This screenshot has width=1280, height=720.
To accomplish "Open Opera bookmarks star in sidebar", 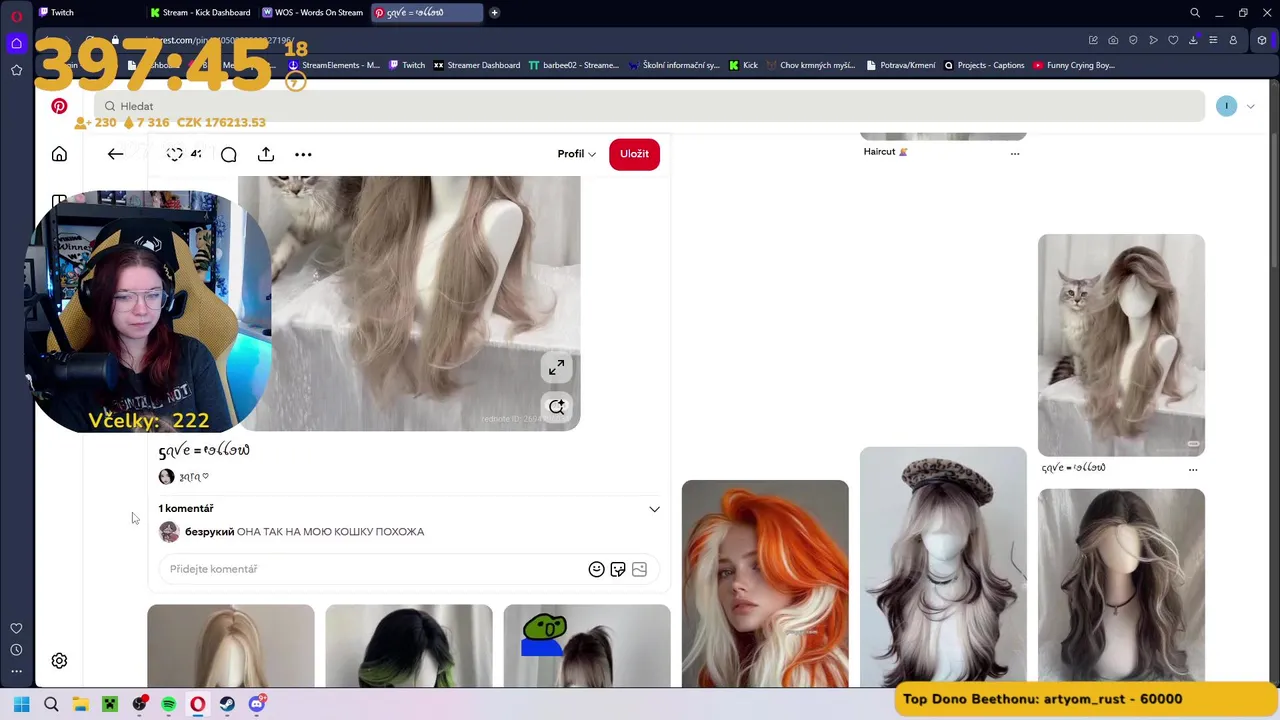I will pos(16,70).
